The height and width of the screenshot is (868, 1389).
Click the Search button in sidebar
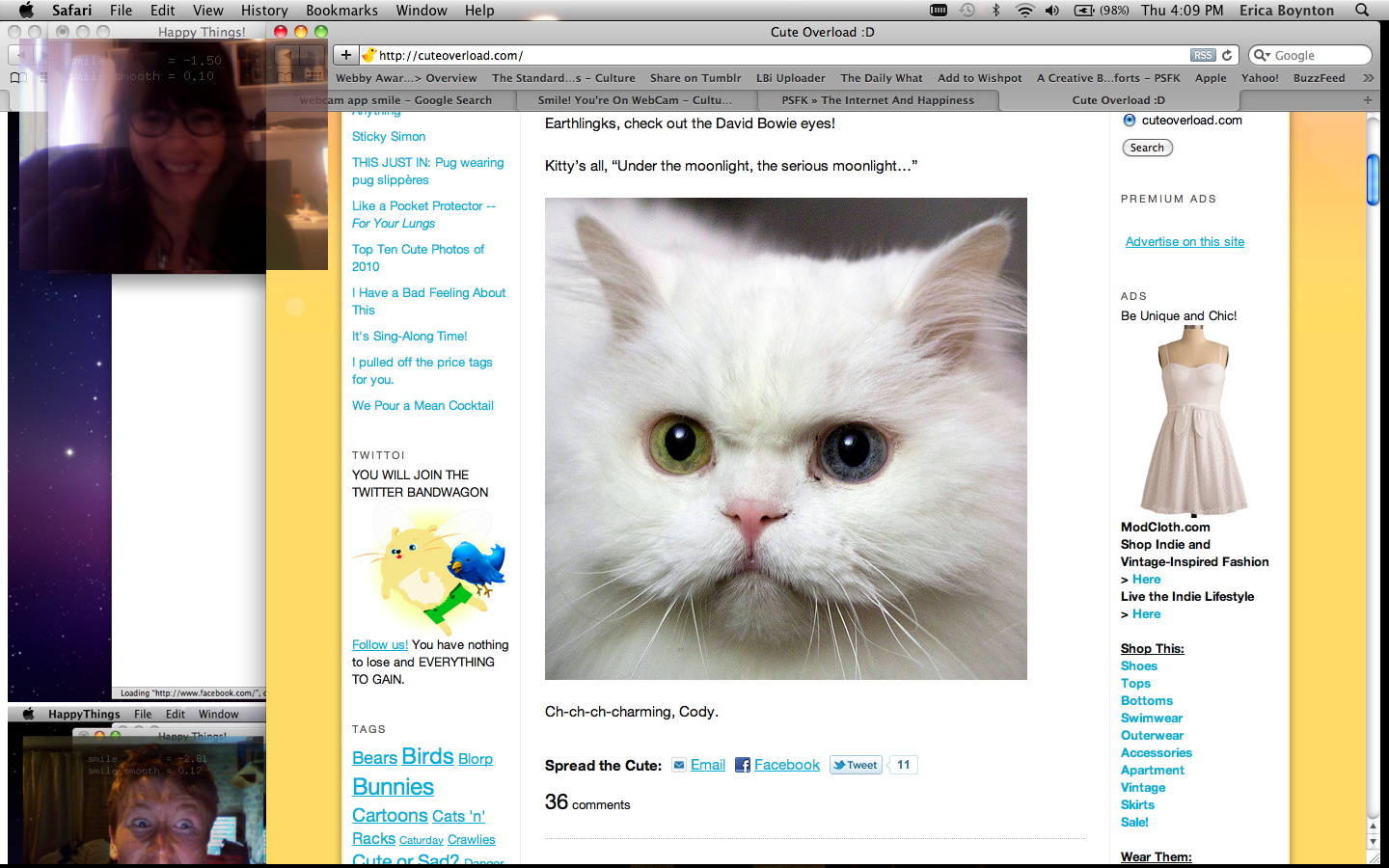pyautogui.click(x=1147, y=148)
